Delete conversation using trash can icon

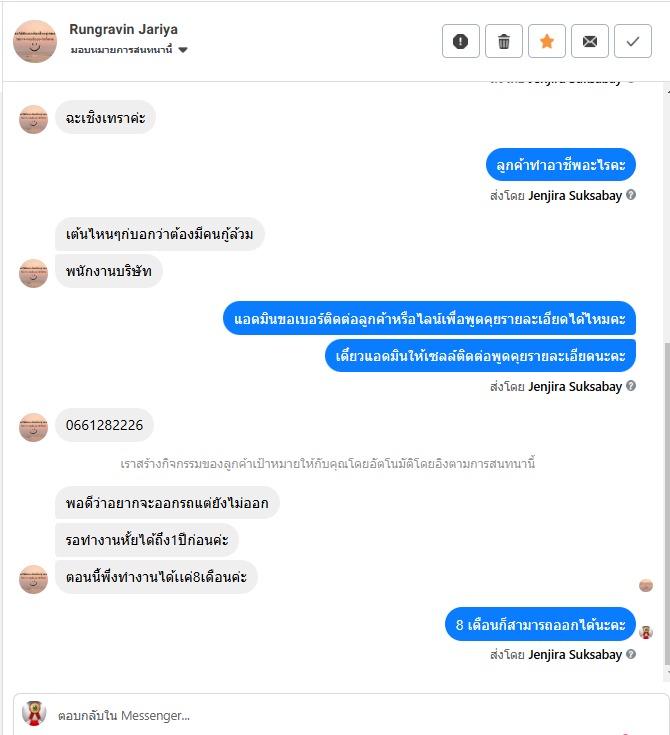504,41
